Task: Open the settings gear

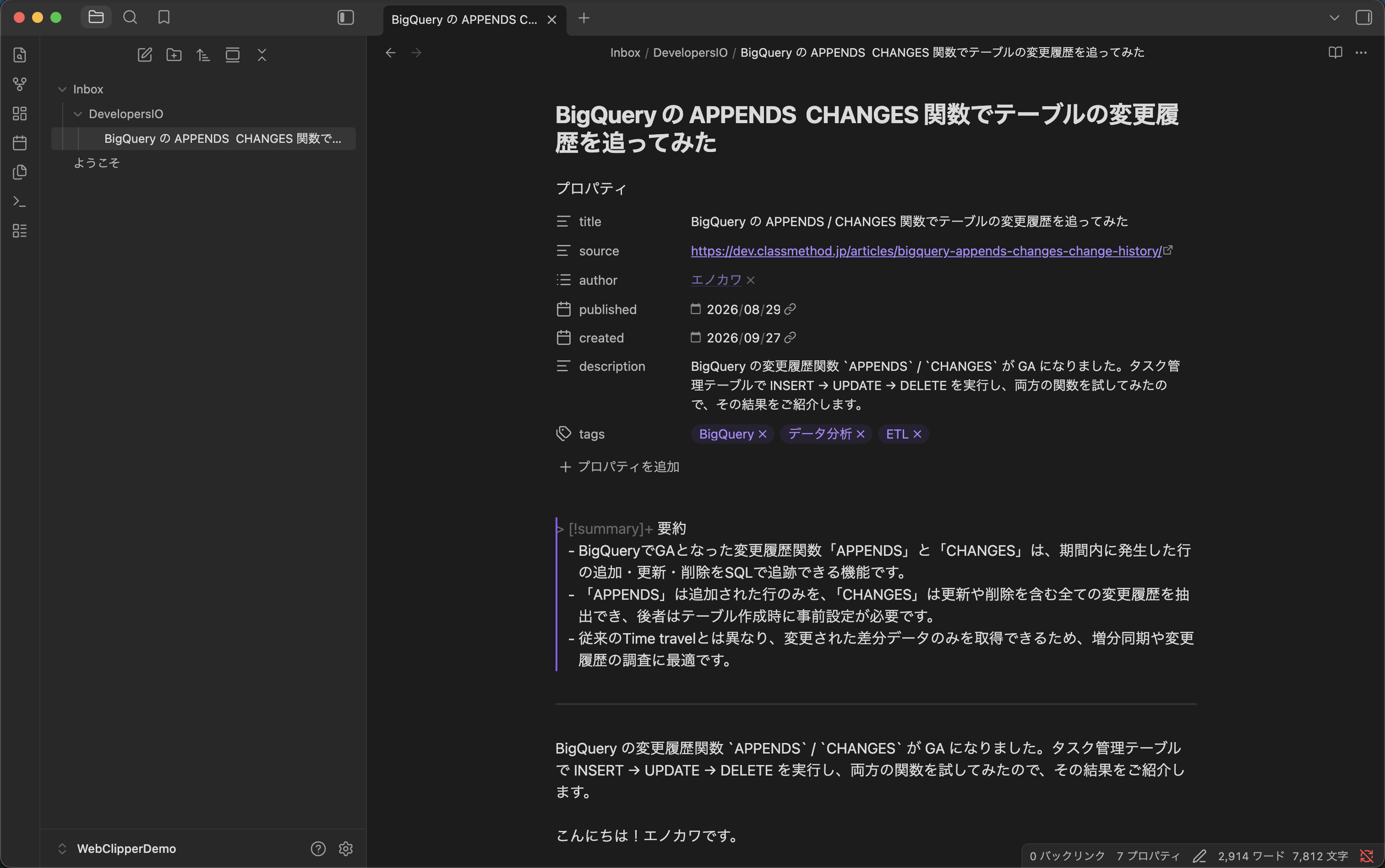Action: point(346,848)
